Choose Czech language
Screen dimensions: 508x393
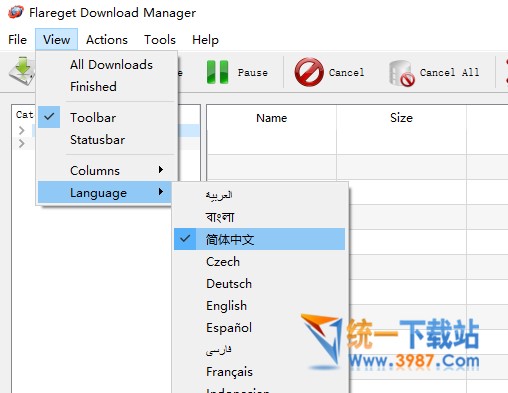pos(259,261)
